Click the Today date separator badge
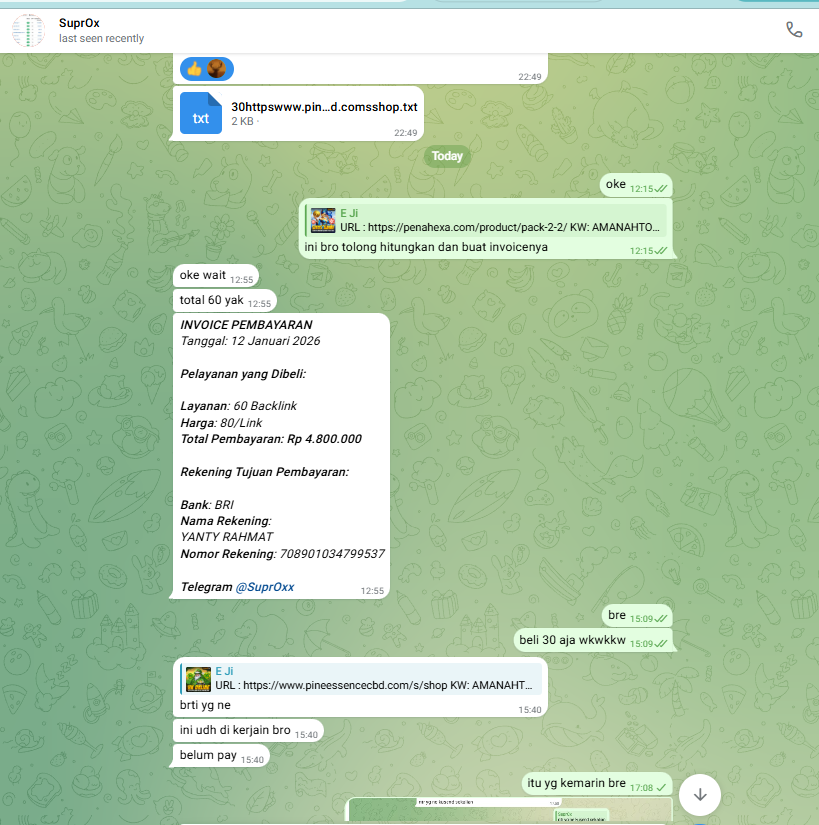Viewport: 819px width, 825px height. [x=447, y=156]
